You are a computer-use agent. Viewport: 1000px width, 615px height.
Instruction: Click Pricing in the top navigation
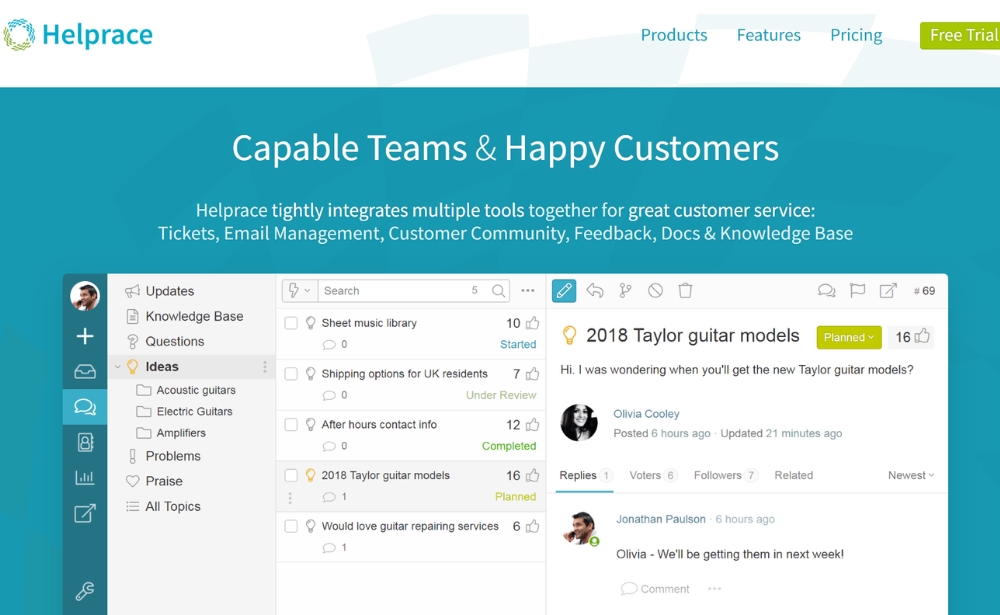tap(856, 35)
